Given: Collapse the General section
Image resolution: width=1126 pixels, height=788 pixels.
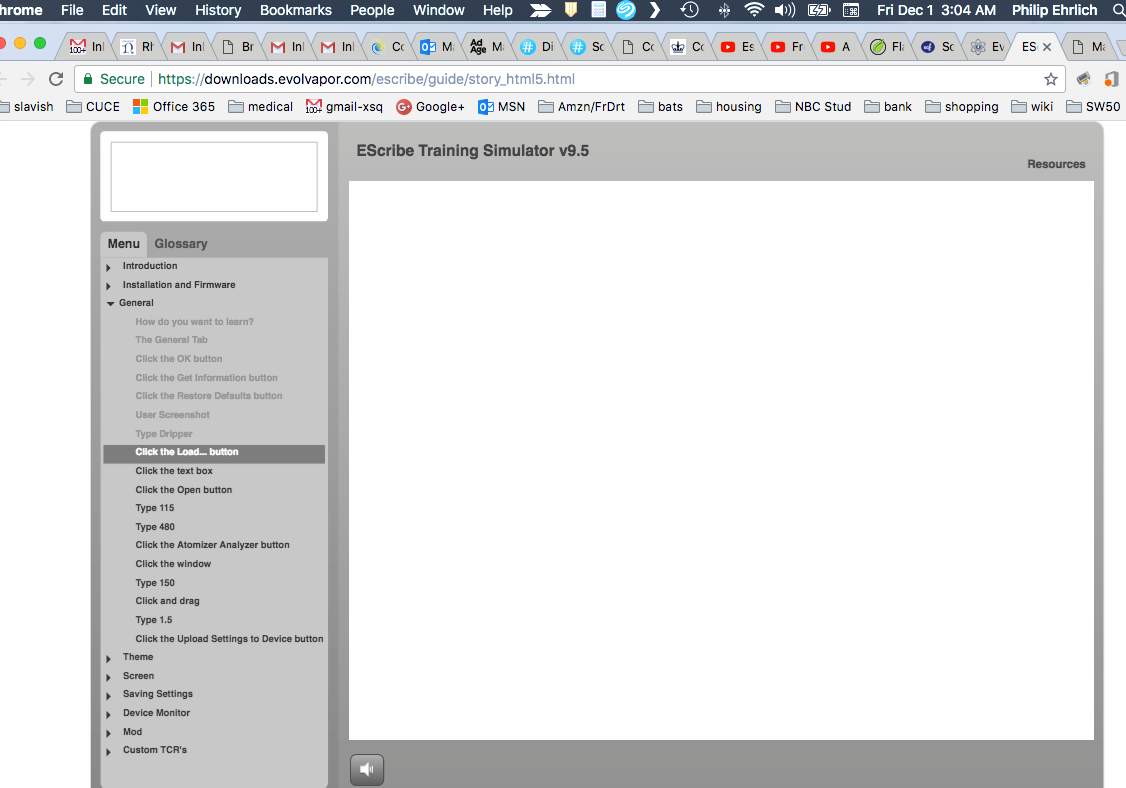Looking at the screenshot, I should pyautogui.click(x=136, y=303).
